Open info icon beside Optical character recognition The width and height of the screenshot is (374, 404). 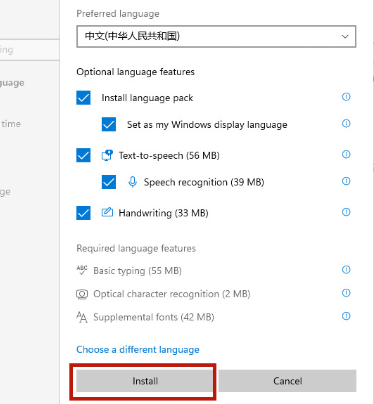346,293
